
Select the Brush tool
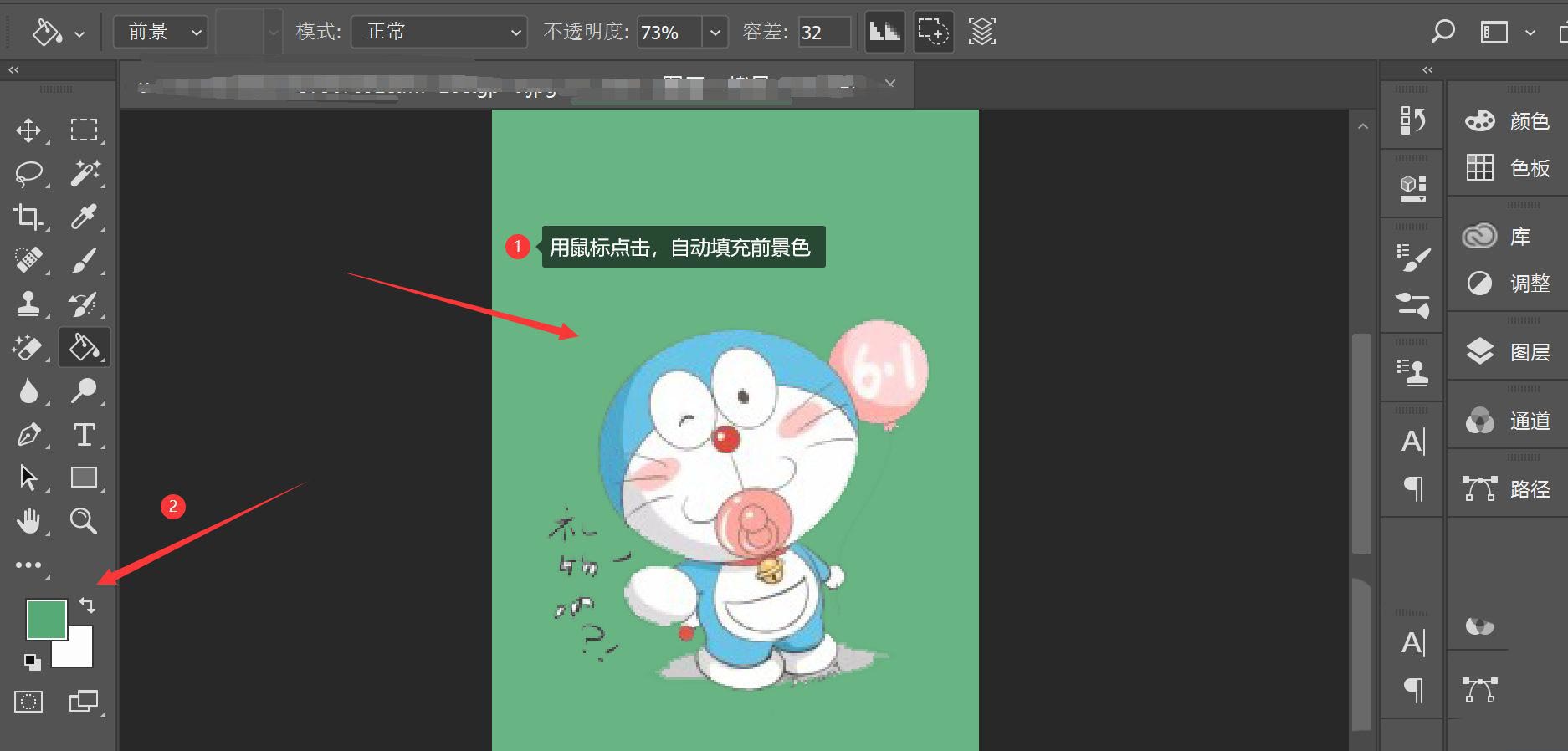(85, 260)
